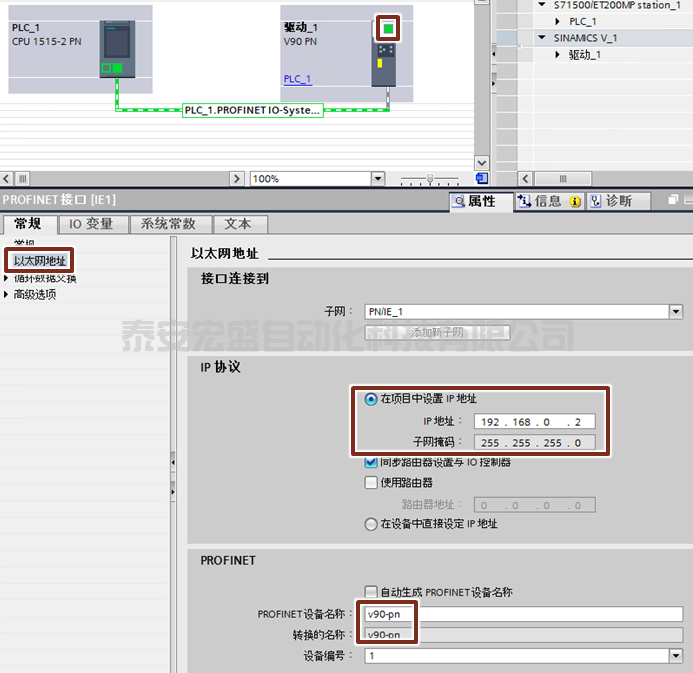This screenshot has width=693, height=673.
Task: Enable the 使用路由器 checkbox
Action: (371, 482)
